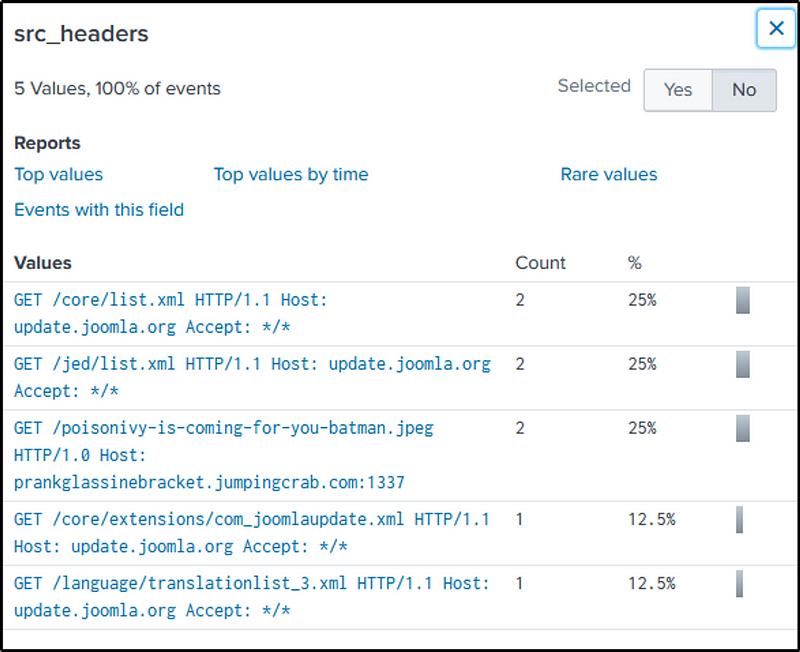
Task: Click the Count column header
Action: pos(540,263)
